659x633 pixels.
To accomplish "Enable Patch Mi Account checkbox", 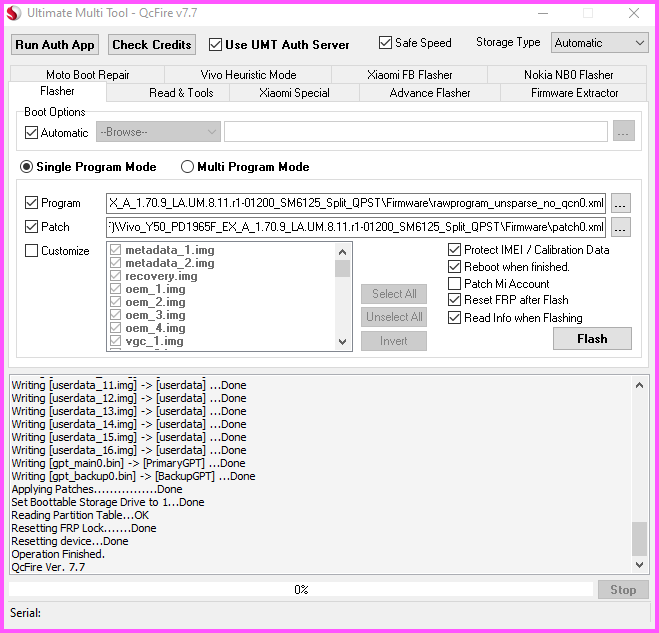I will tap(454, 284).
